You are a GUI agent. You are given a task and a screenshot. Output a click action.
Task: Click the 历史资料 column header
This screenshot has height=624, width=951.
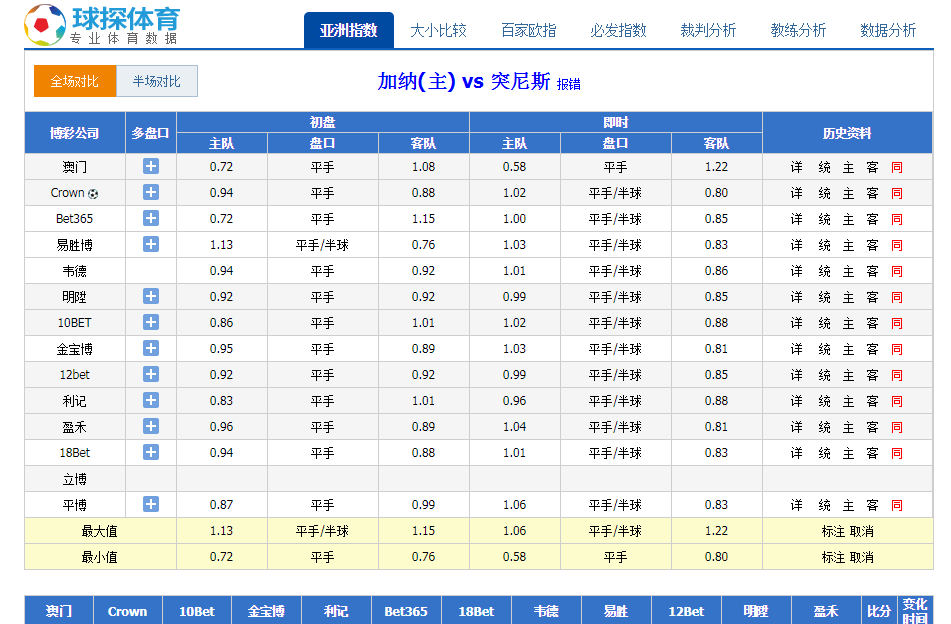pyautogui.click(x=847, y=133)
